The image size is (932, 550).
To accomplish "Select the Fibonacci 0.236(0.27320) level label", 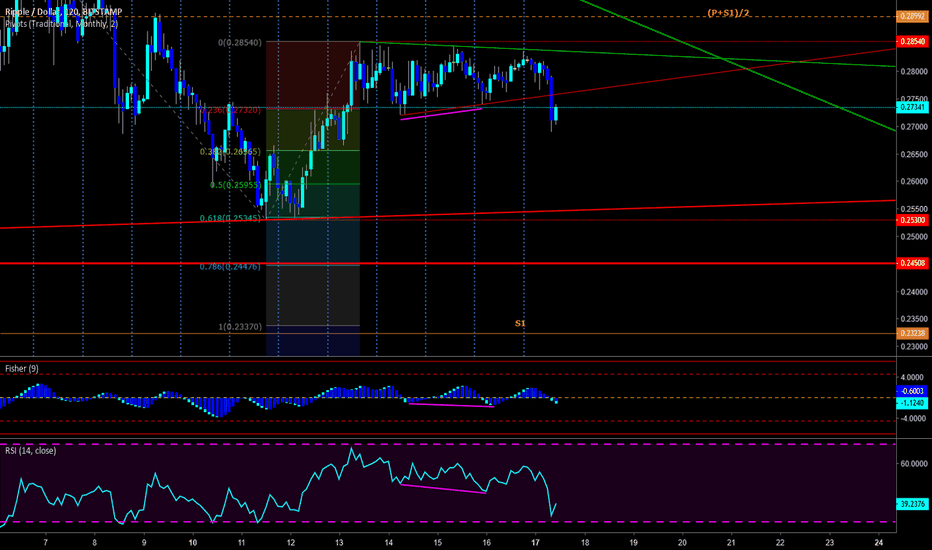I will point(231,110).
